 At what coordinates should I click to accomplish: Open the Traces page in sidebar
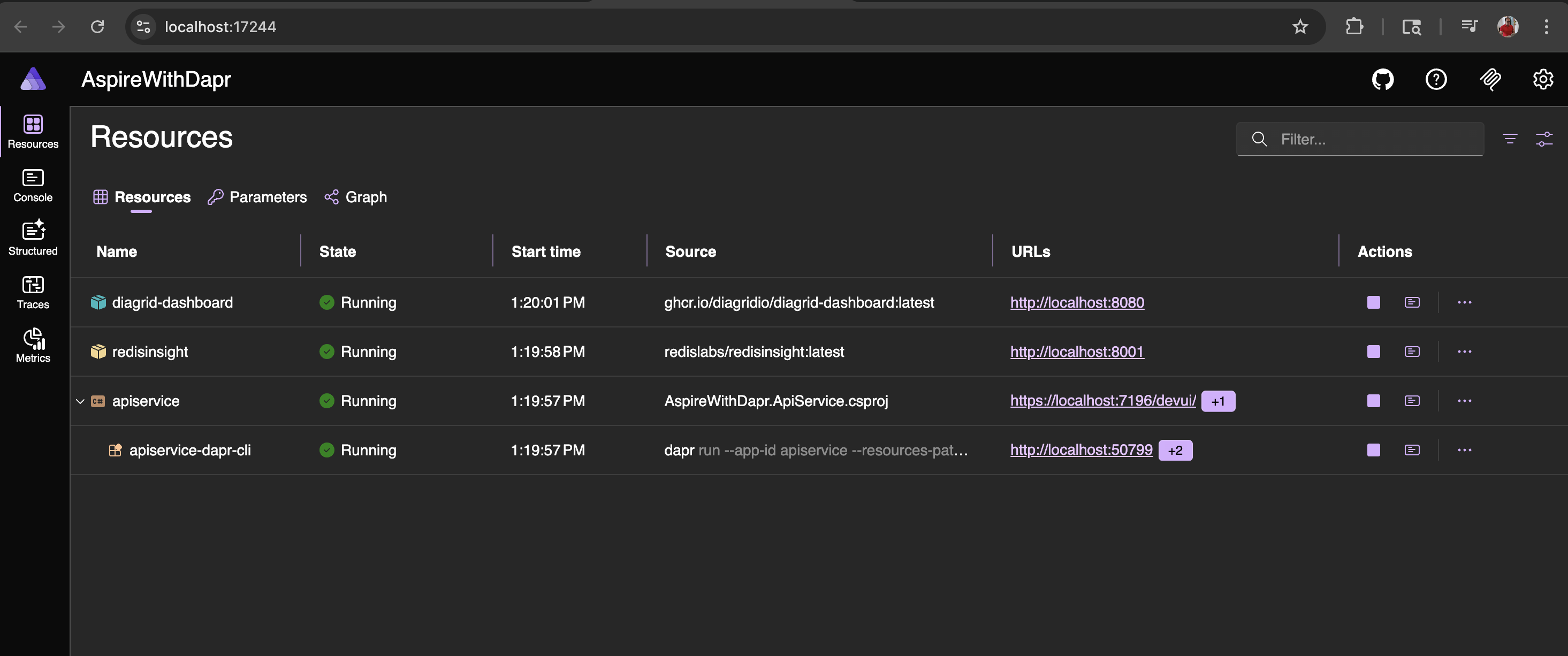tap(33, 292)
